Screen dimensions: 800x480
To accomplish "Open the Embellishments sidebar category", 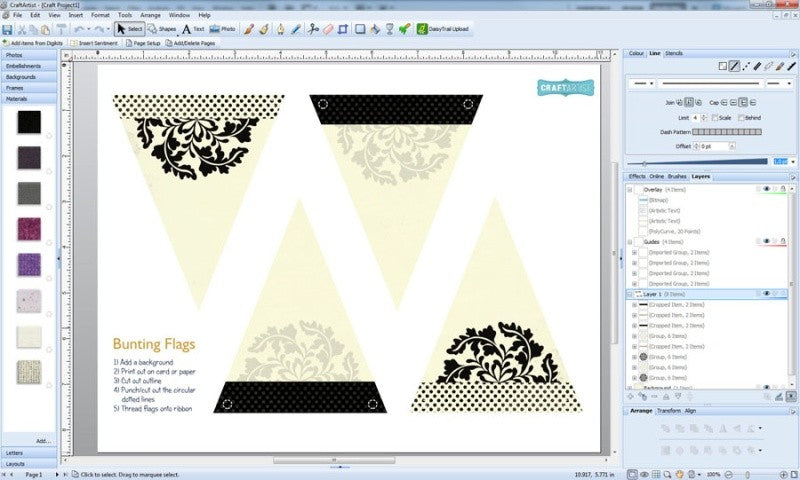I will point(29,66).
